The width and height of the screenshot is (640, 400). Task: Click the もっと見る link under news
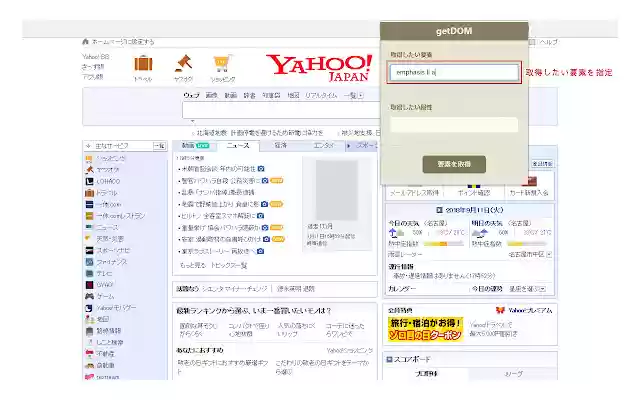pyautogui.click(x=193, y=265)
